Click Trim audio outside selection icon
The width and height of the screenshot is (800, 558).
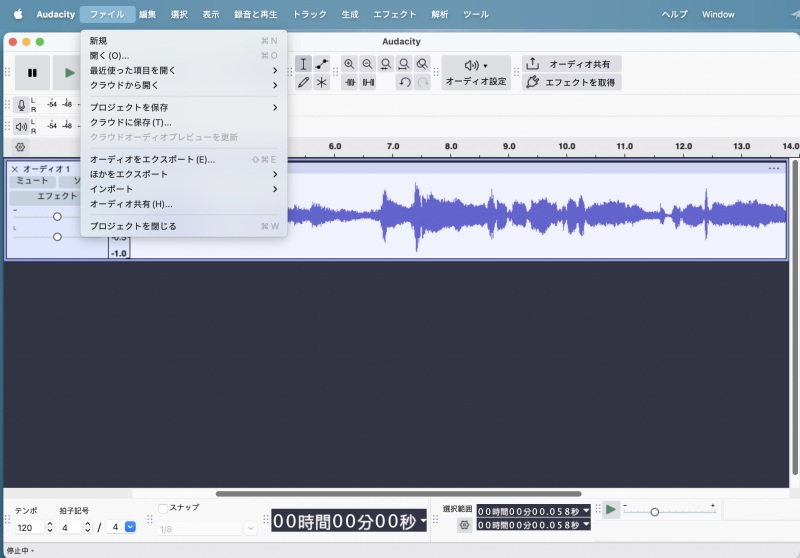pos(350,82)
